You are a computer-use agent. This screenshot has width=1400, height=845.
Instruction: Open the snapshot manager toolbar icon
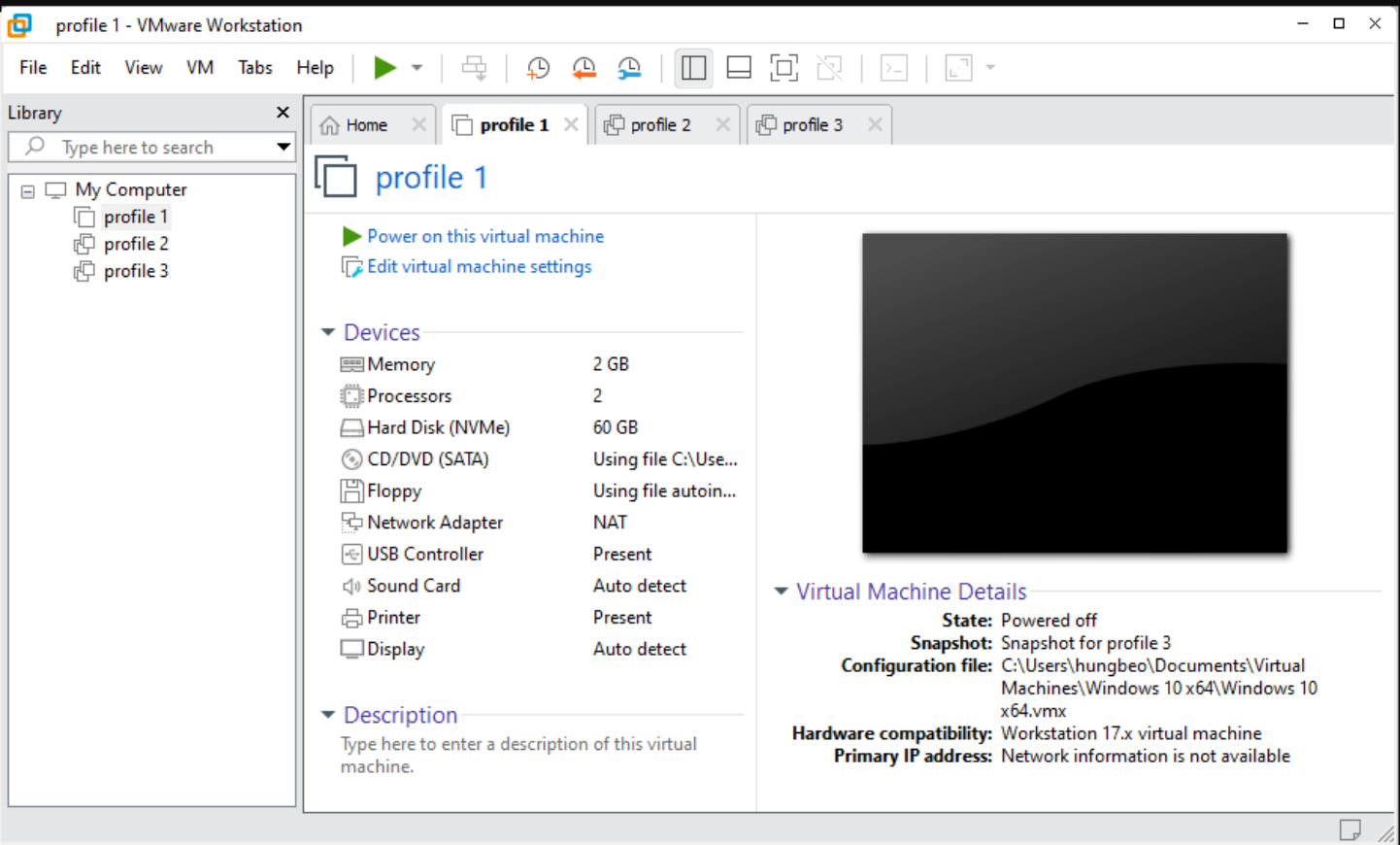629,68
